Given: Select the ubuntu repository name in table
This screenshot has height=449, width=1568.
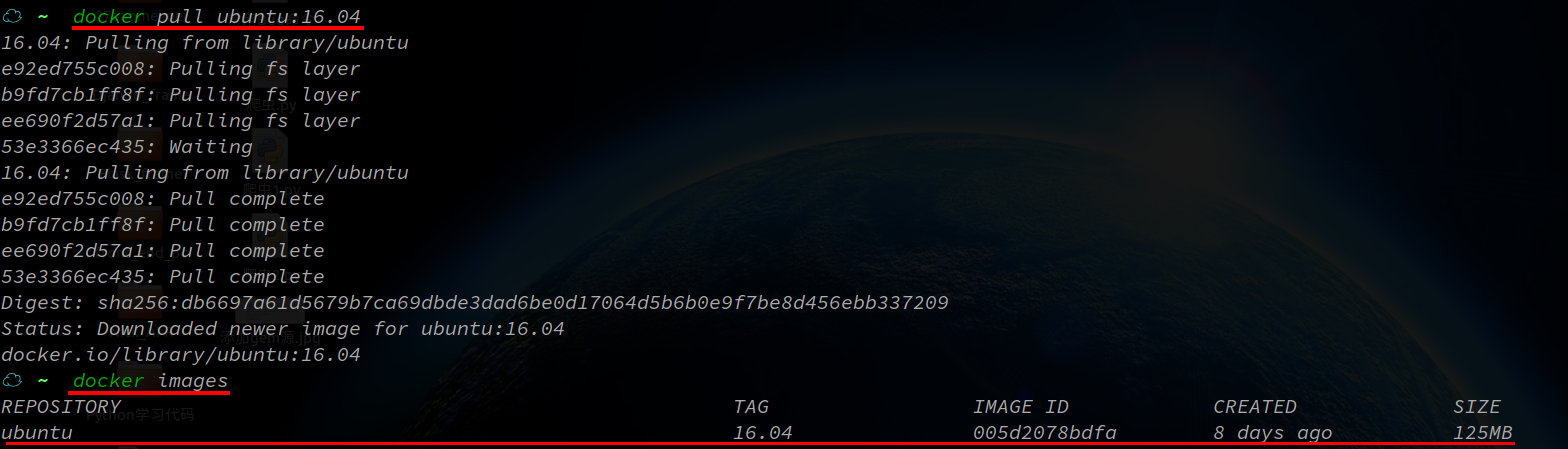Looking at the screenshot, I should click(x=37, y=433).
